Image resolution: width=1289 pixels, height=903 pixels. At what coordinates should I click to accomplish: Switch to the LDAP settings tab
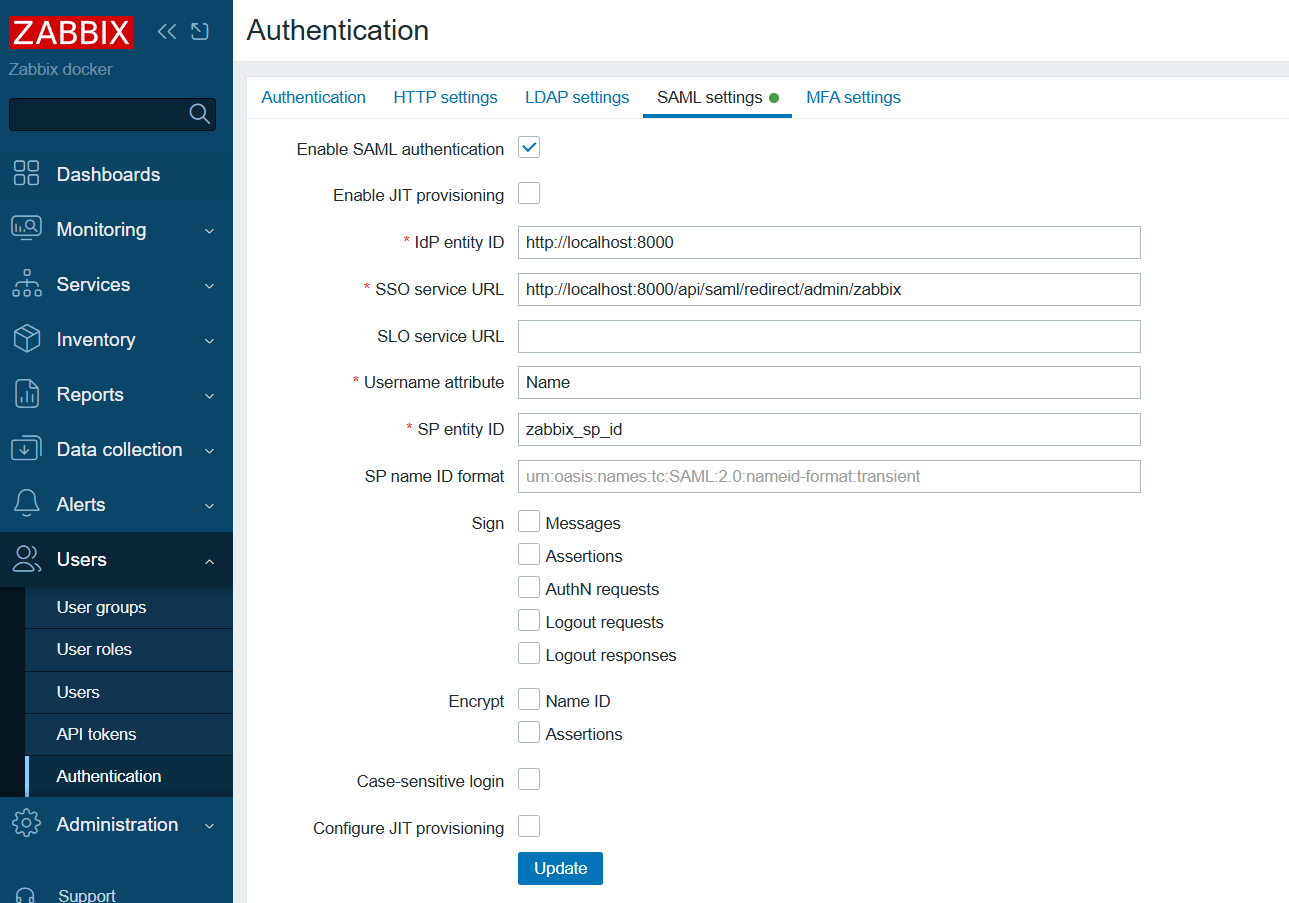[x=576, y=97]
